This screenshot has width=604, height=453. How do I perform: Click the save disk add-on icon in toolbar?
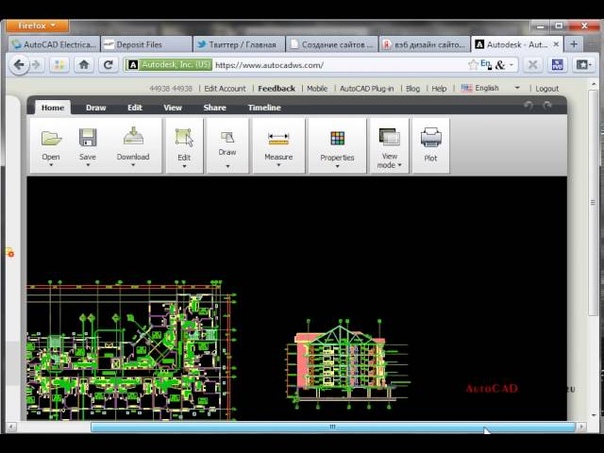point(557,65)
